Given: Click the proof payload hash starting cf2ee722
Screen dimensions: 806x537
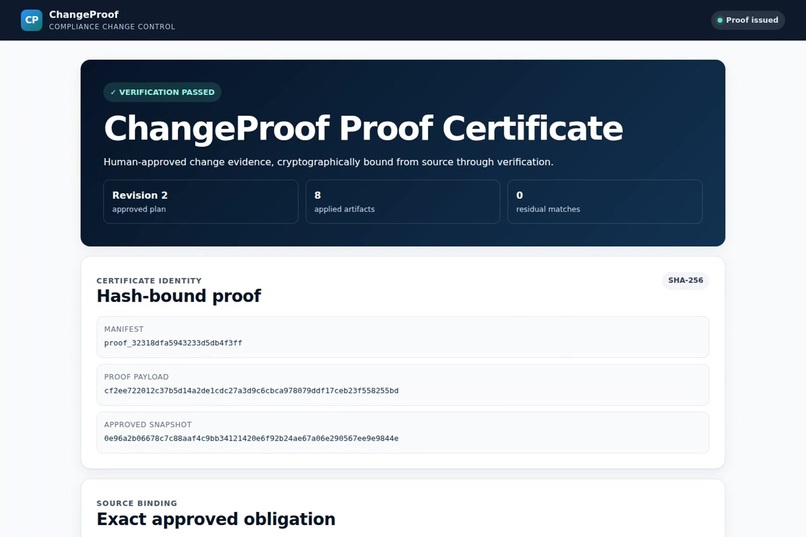Looking at the screenshot, I should (x=251, y=391).
